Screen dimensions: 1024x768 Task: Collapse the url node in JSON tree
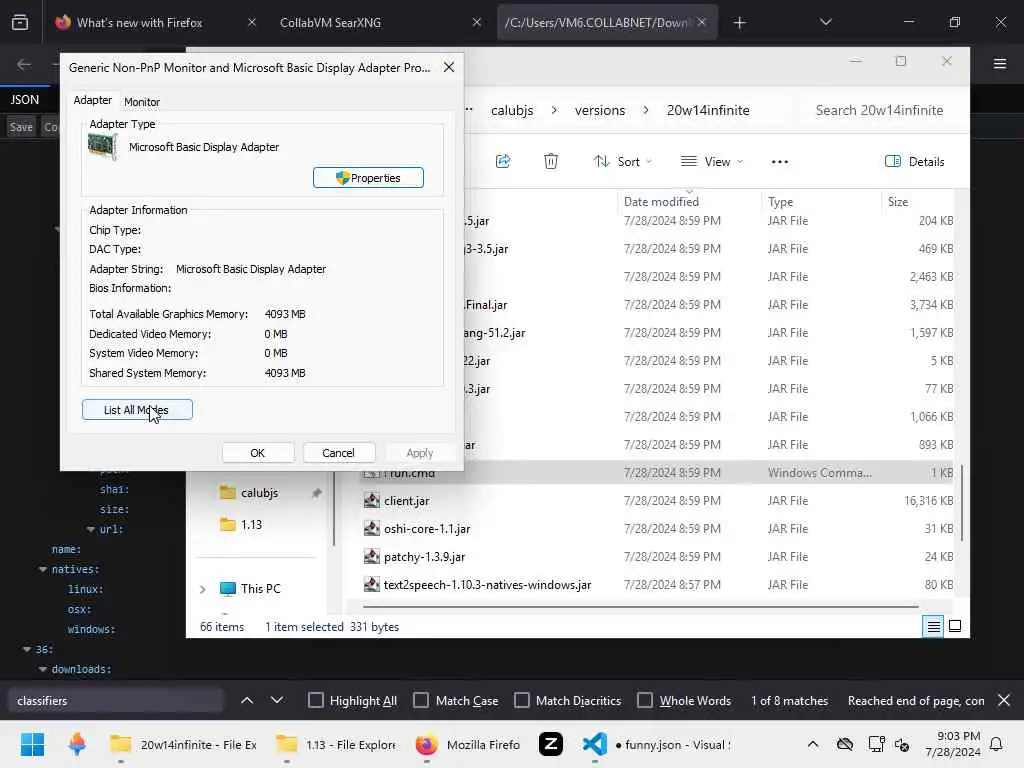(91, 529)
